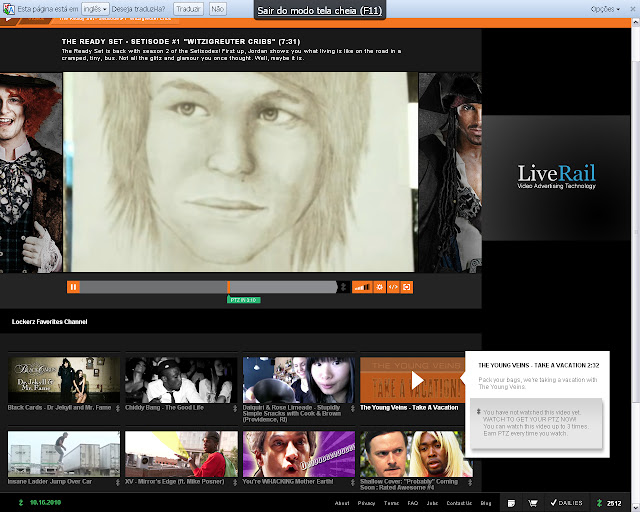Play Shallow Cover Probably Coming Soon thumbnail
This screenshot has width=640, height=512.
416,454
